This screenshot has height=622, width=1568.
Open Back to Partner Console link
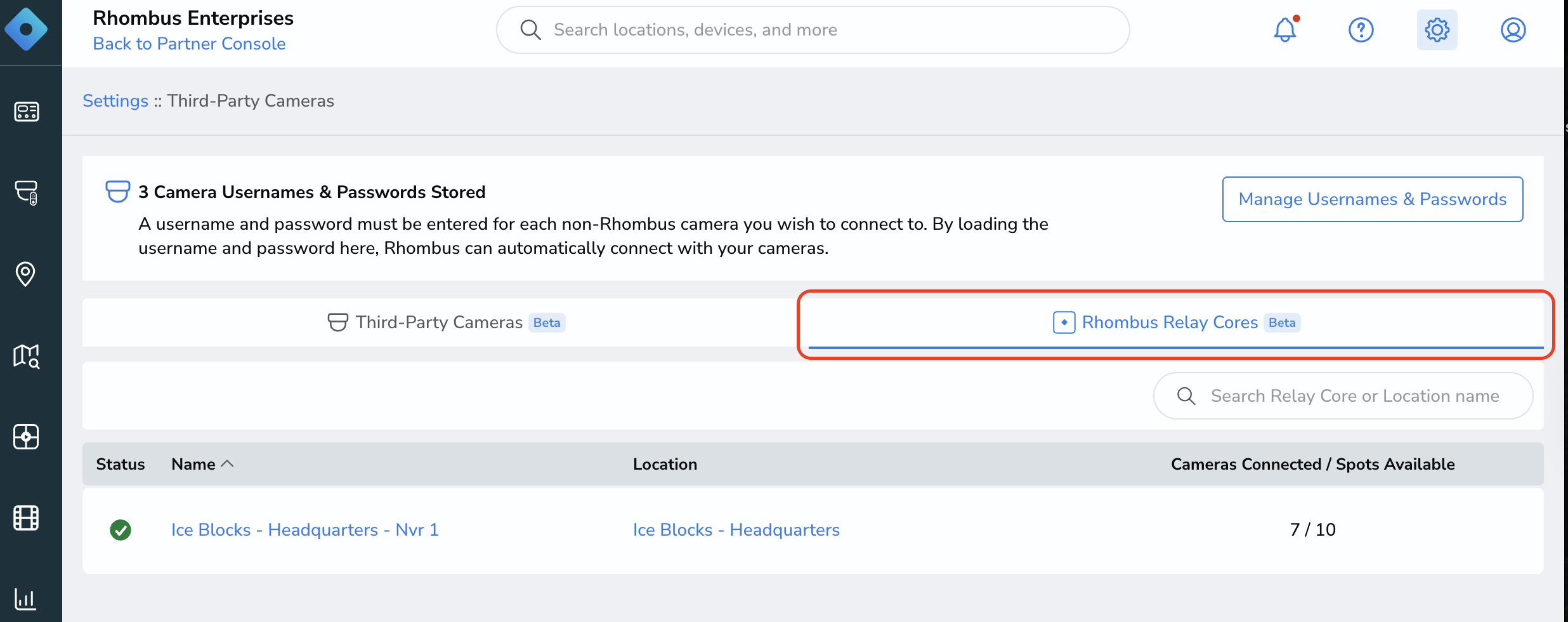coord(189,43)
